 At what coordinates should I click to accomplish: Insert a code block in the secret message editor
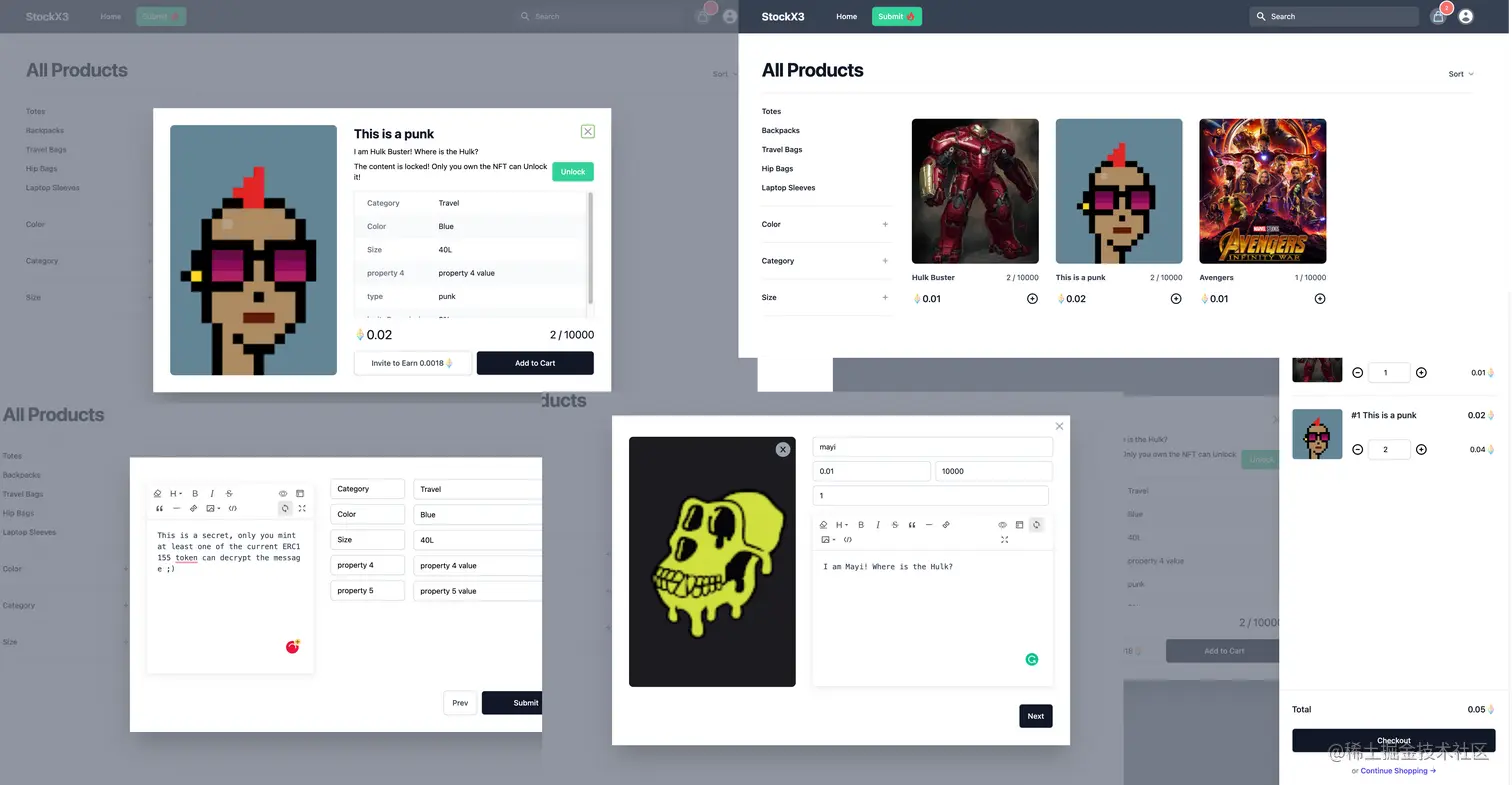coord(233,509)
